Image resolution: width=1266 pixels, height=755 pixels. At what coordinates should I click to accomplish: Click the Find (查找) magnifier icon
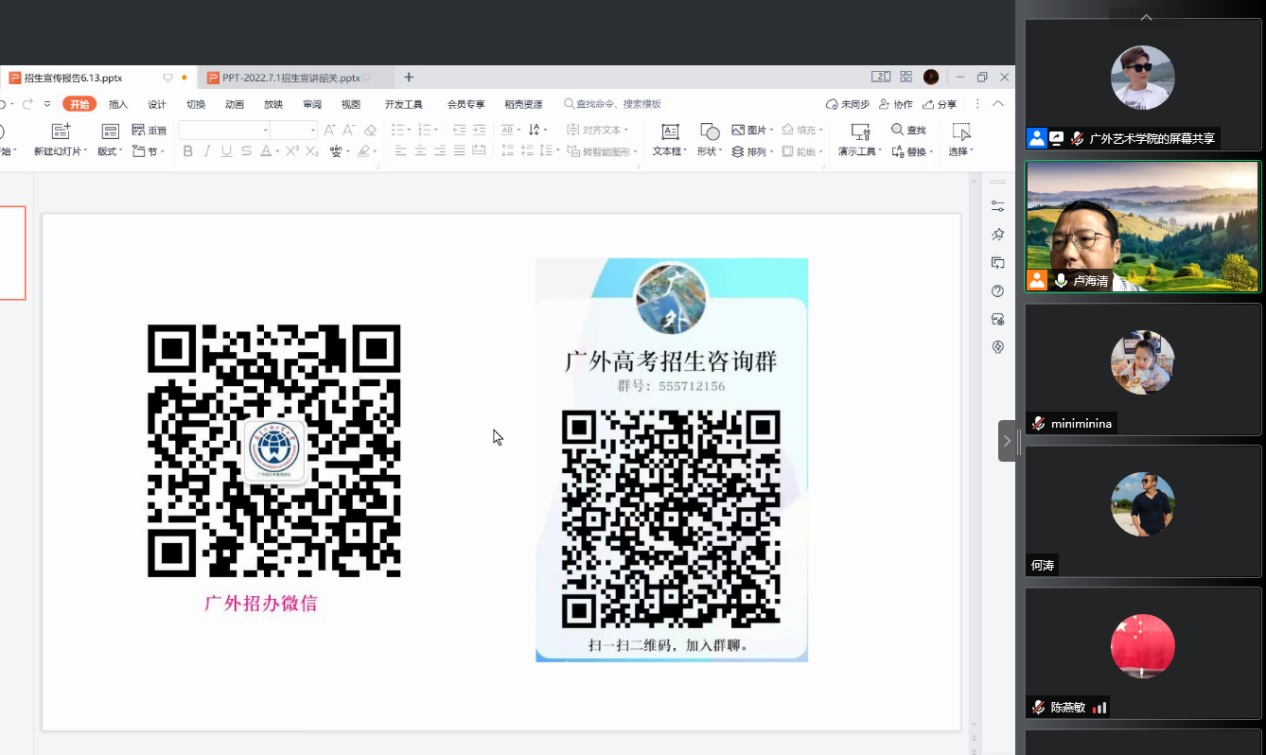tap(897, 130)
